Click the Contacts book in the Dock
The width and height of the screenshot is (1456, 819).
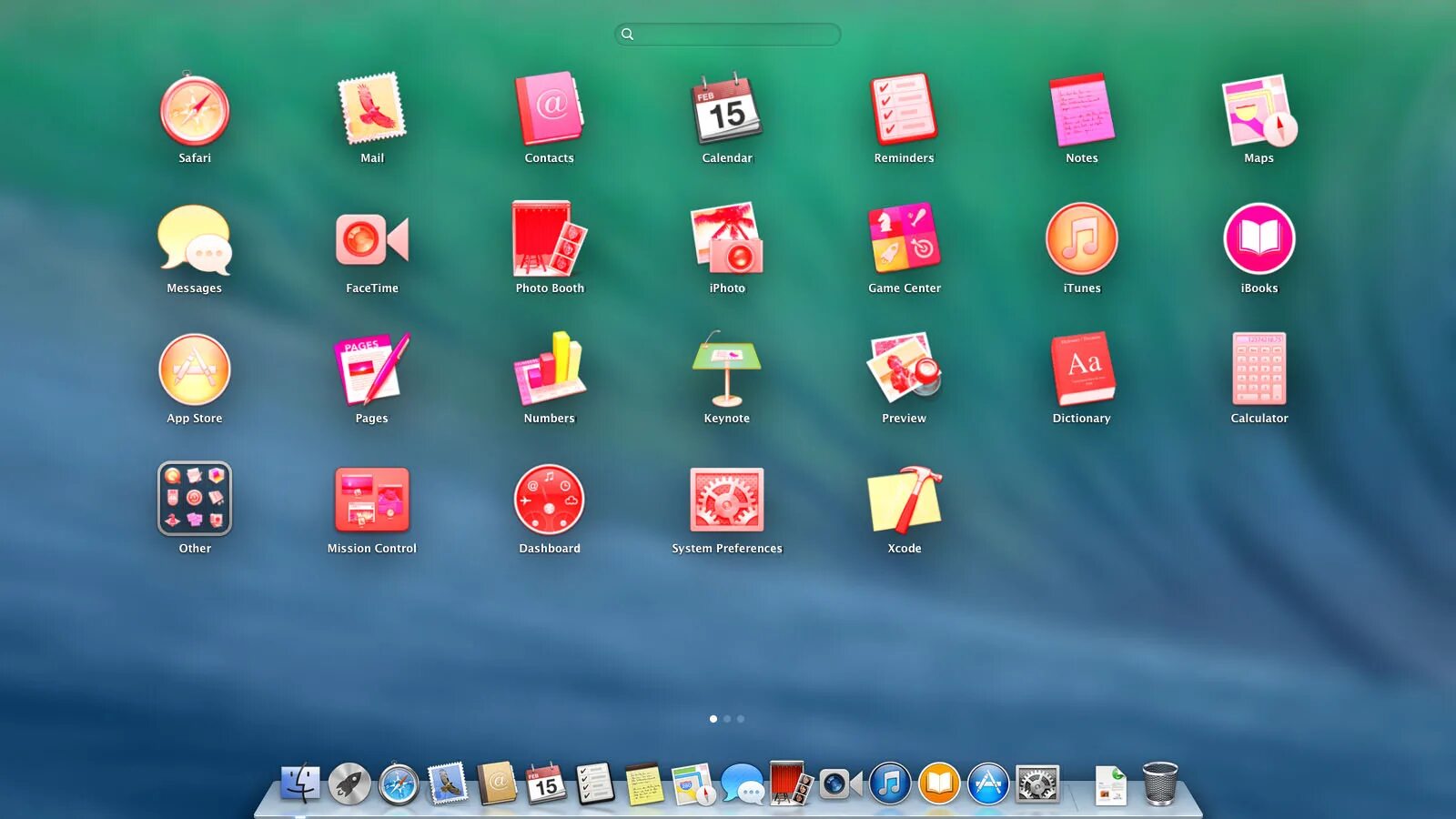pyautogui.click(x=497, y=784)
